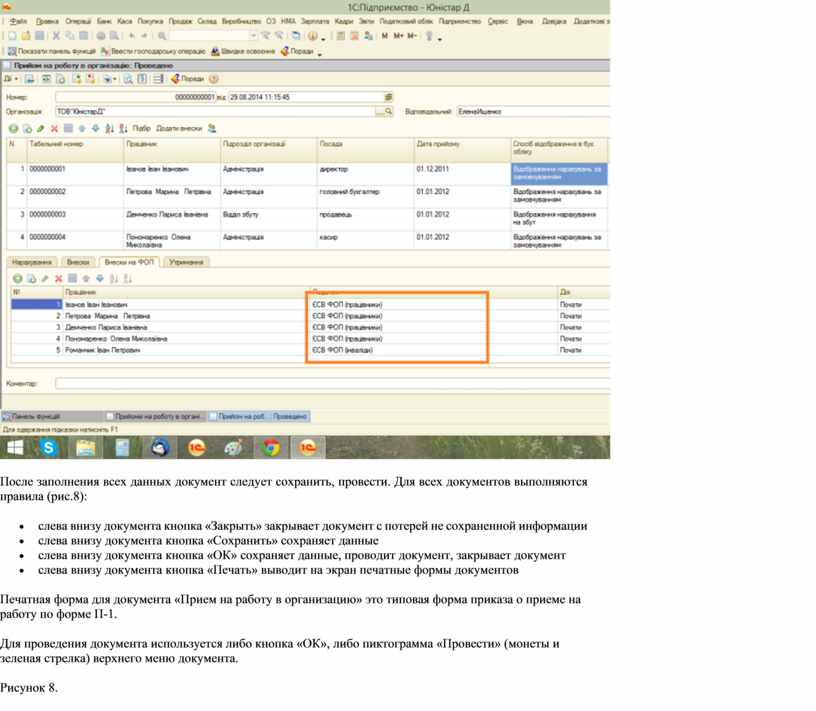Image resolution: width=816 pixels, height=711 pixels.
Task: Click the M+ memory add button
Action: 399,36
